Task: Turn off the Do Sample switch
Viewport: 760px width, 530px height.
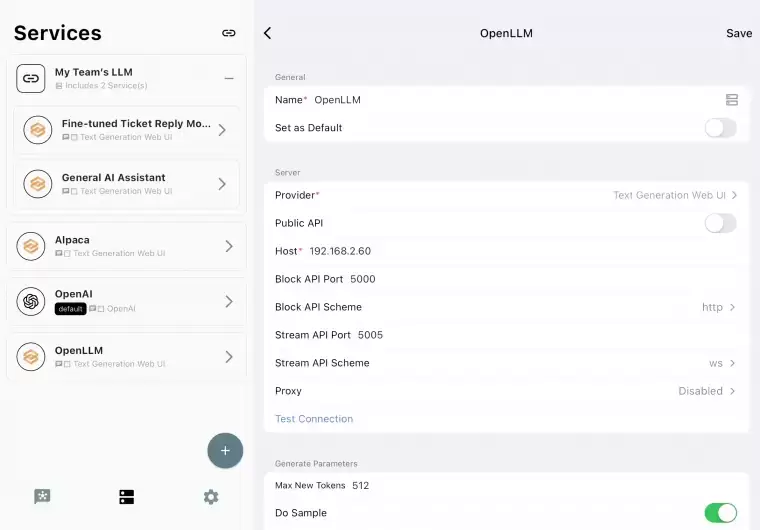Action: tap(720, 513)
